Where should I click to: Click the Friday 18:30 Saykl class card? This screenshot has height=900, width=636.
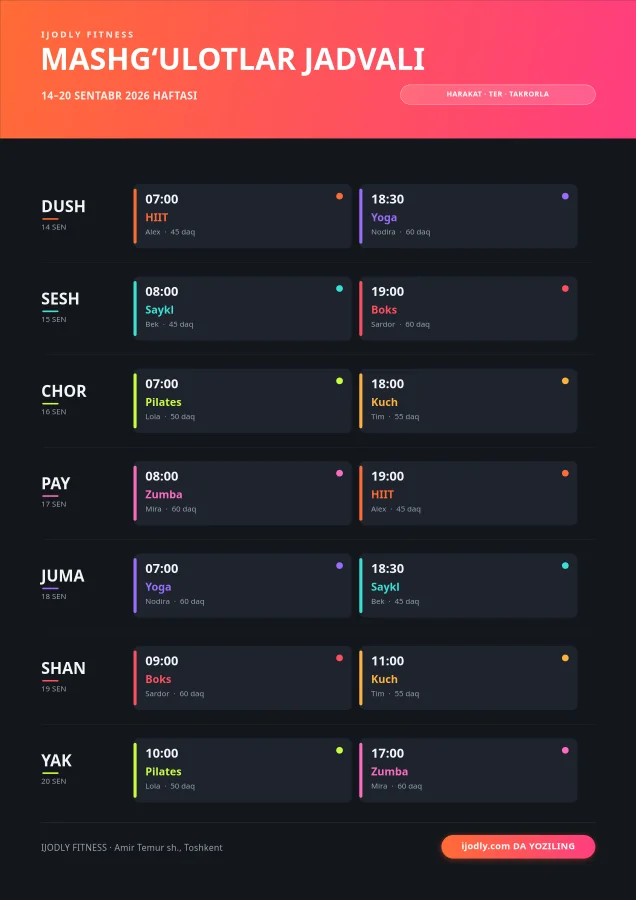click(x=468, y=585)
